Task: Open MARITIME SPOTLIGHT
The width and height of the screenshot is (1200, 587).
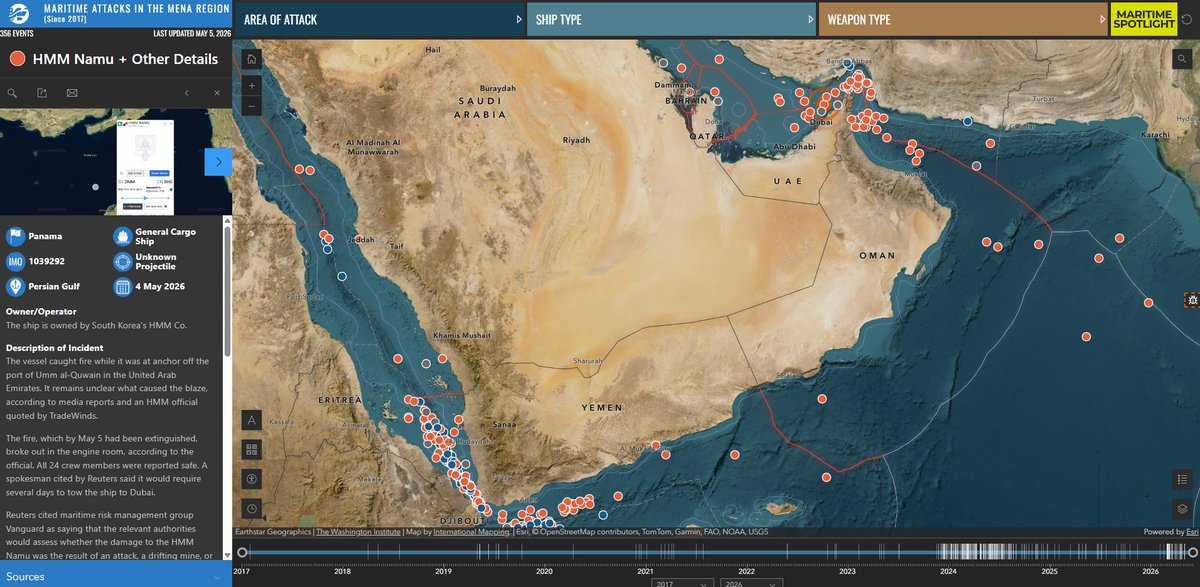Action: (x=1143, y=19)
